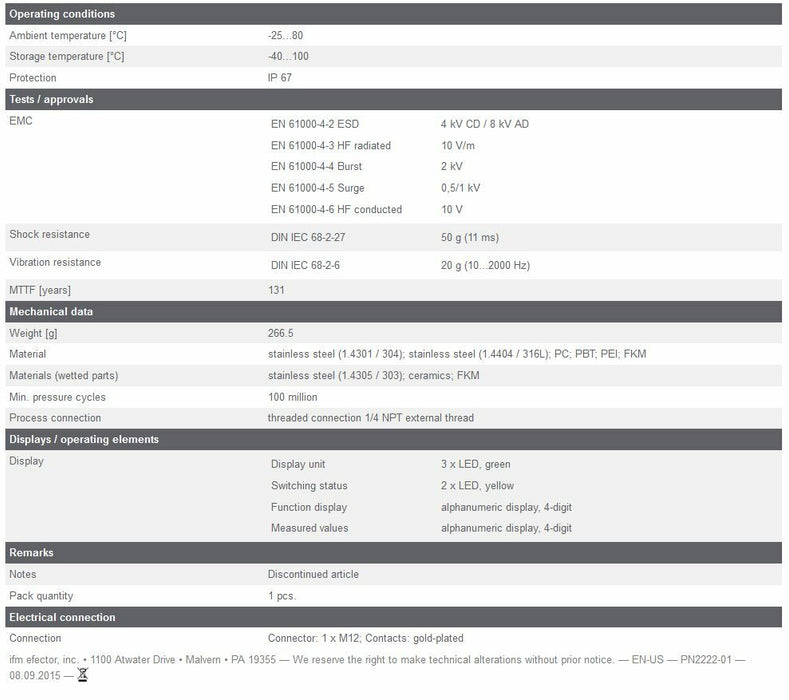Click the weight value 266.5
The image size is (789, 700).
[280, 333]
